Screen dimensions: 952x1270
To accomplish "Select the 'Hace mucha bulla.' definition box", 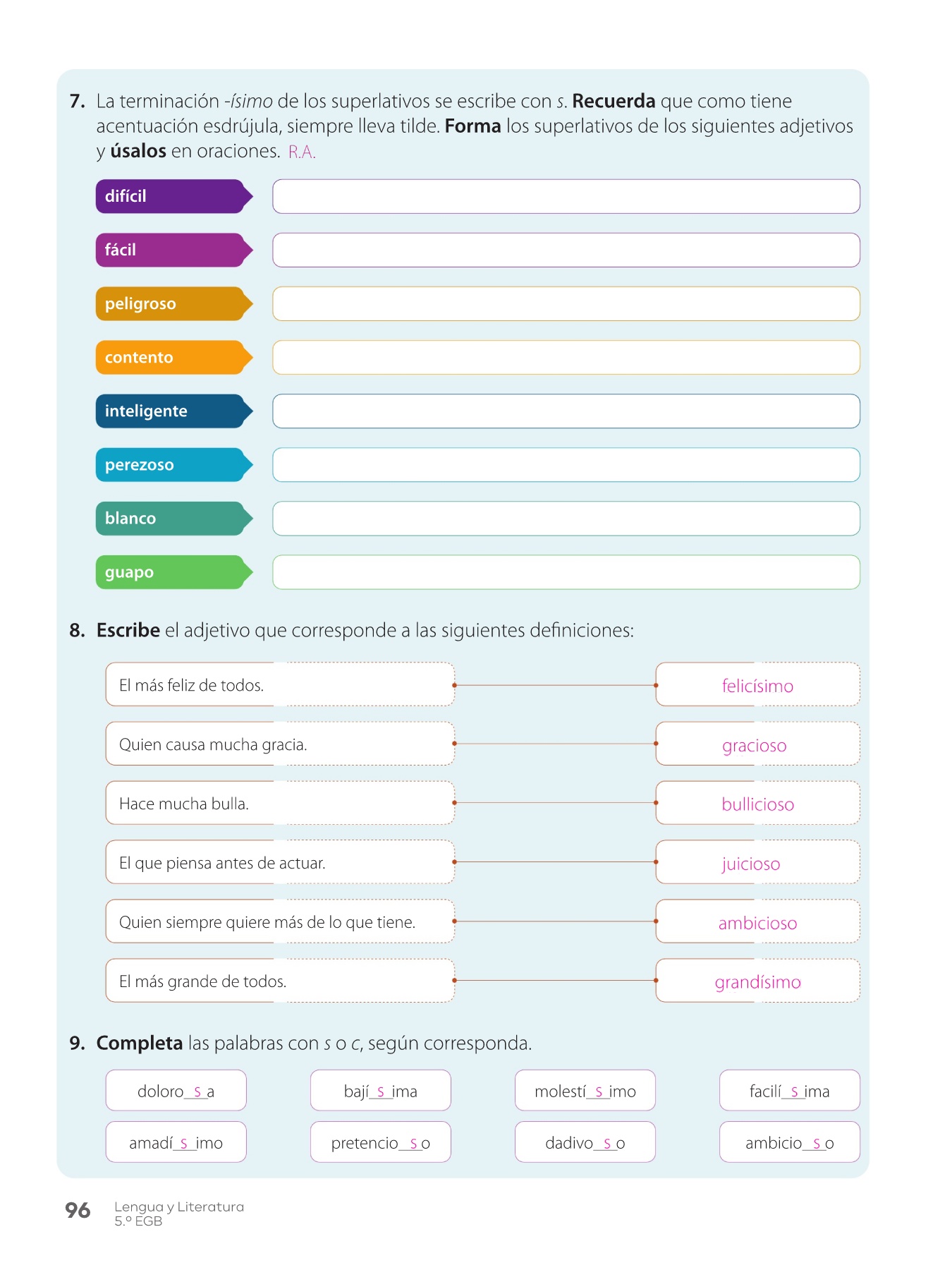I will 279,804.
